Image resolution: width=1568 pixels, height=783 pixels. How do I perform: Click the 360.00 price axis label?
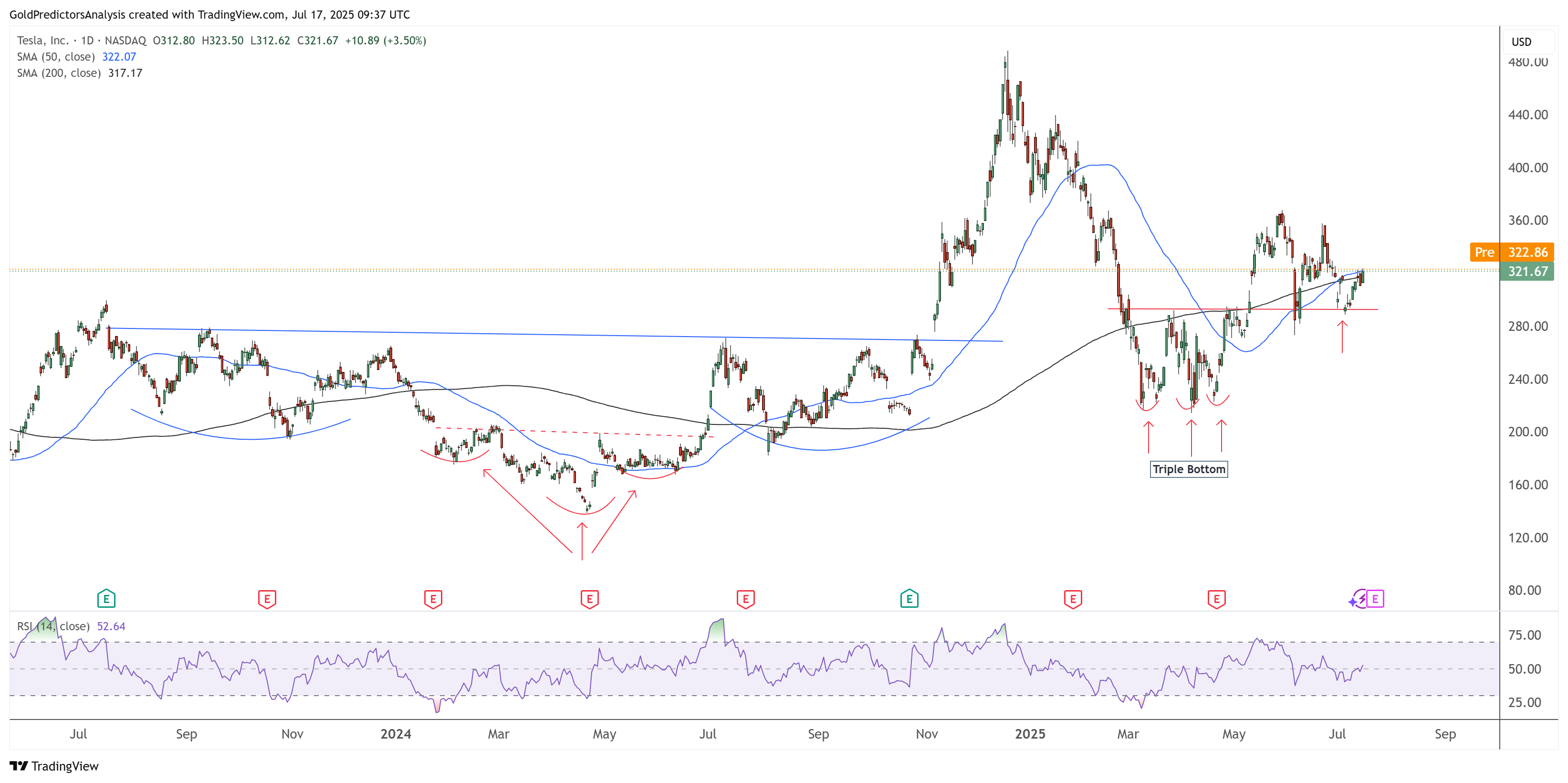click(1528, 220)
